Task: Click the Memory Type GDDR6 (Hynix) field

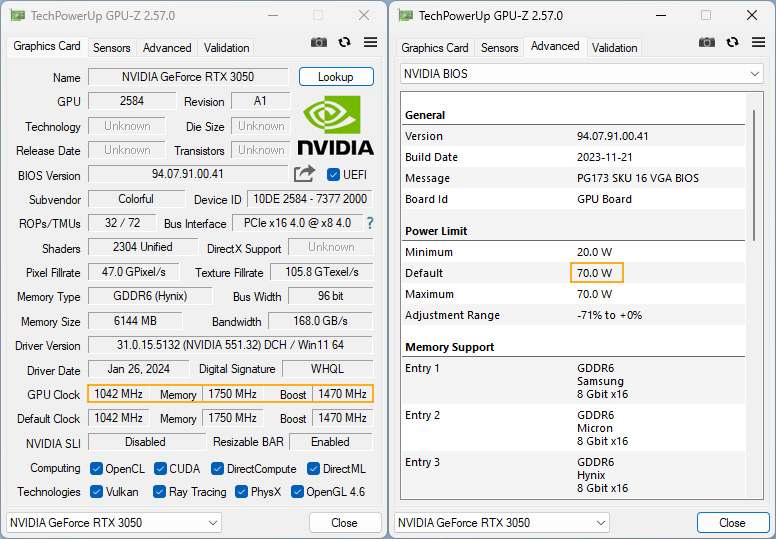Action: (x=150, y=296)
